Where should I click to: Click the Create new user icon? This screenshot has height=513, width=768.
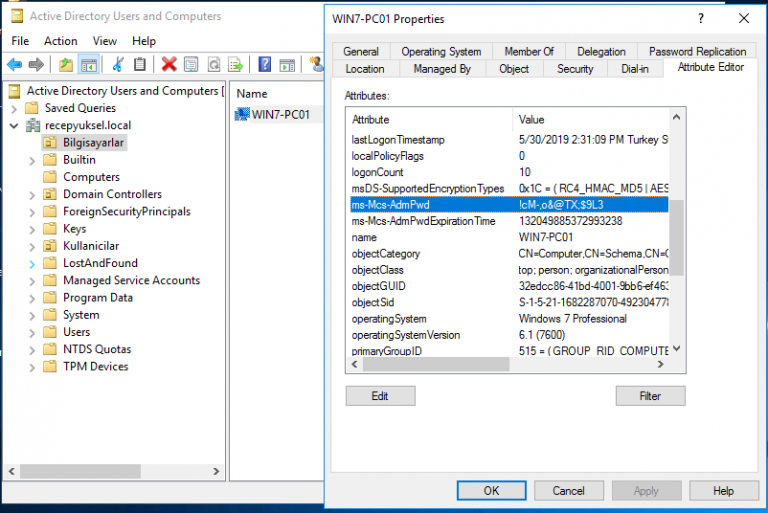[x=316, y=64]
